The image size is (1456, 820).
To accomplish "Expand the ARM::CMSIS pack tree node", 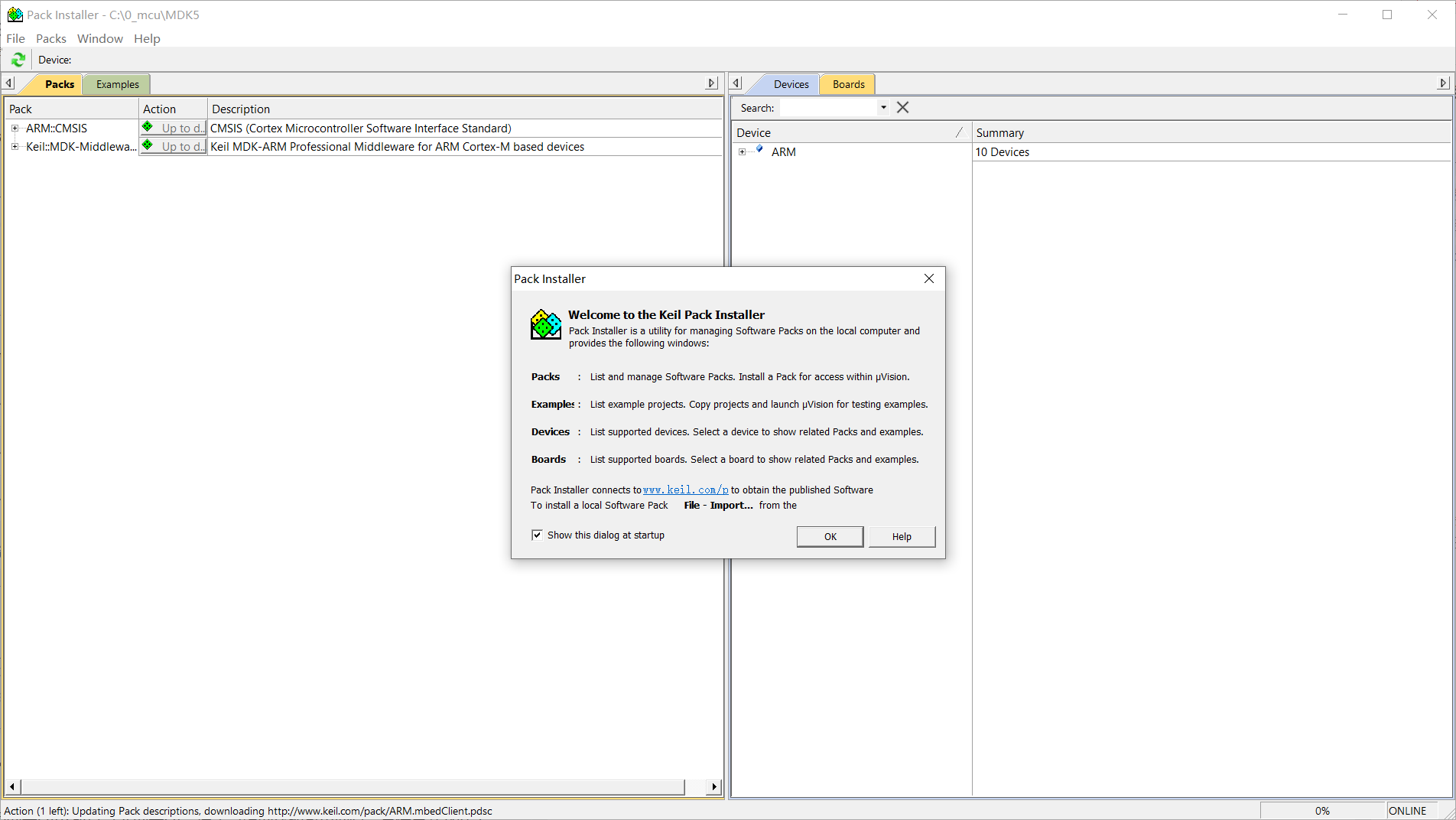I will click(x=15, y=129).
